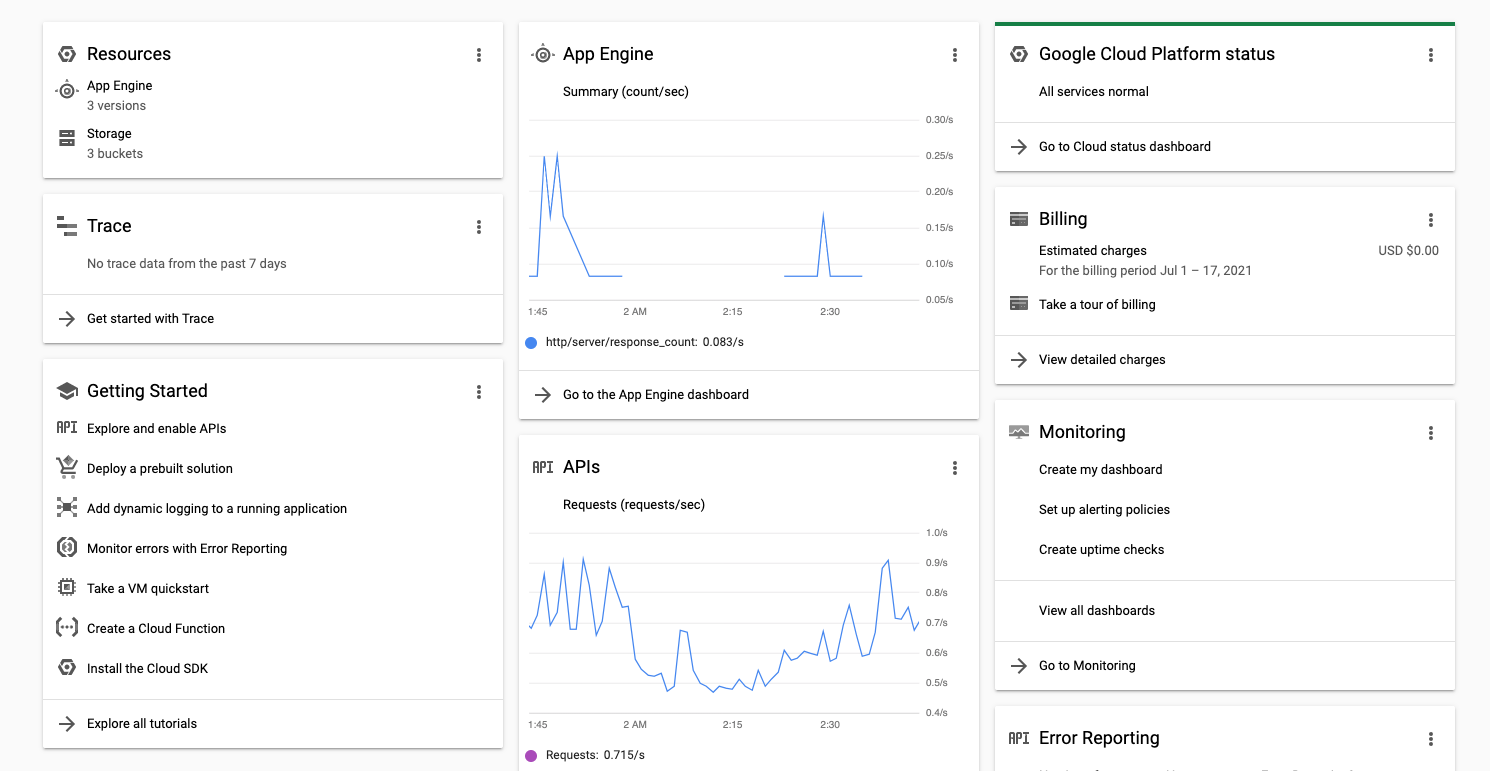Image resolution: width=1490 pixels, height=771 pixels.
Task: Click No trace data from past 7 days
Action: (187, 264)
